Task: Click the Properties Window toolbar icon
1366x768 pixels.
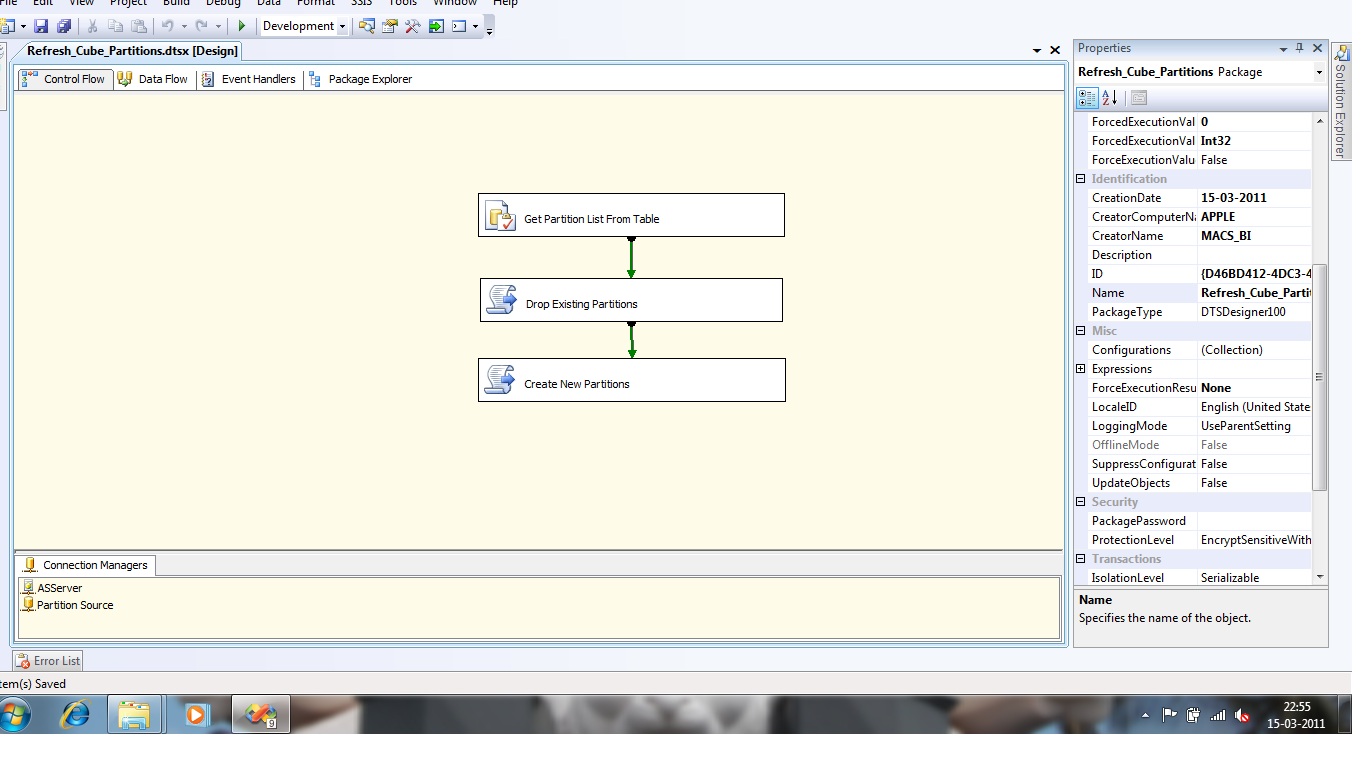Action: click(x=390, y=26)
